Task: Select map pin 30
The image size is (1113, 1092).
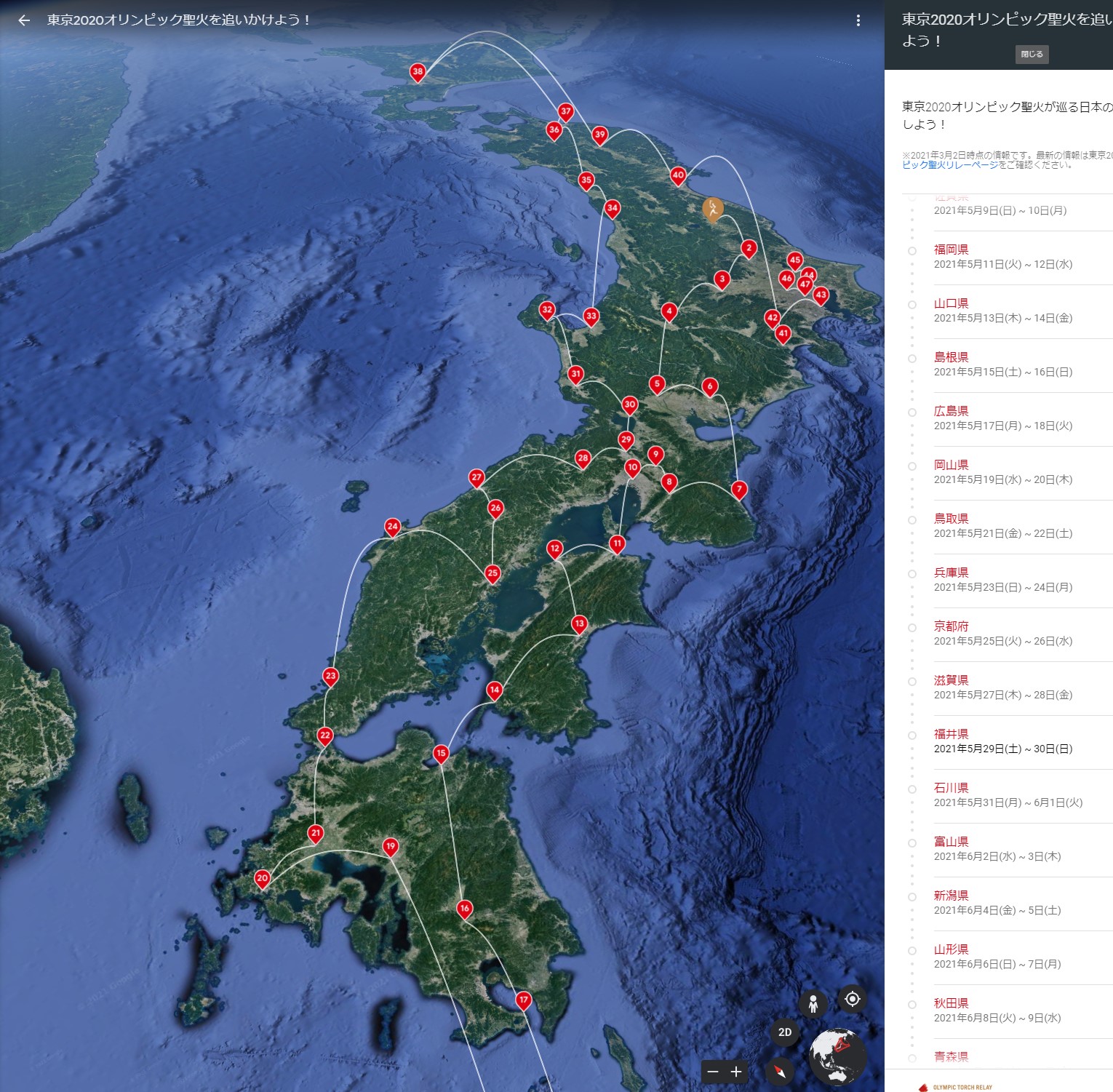Action: tap(630, 405)
